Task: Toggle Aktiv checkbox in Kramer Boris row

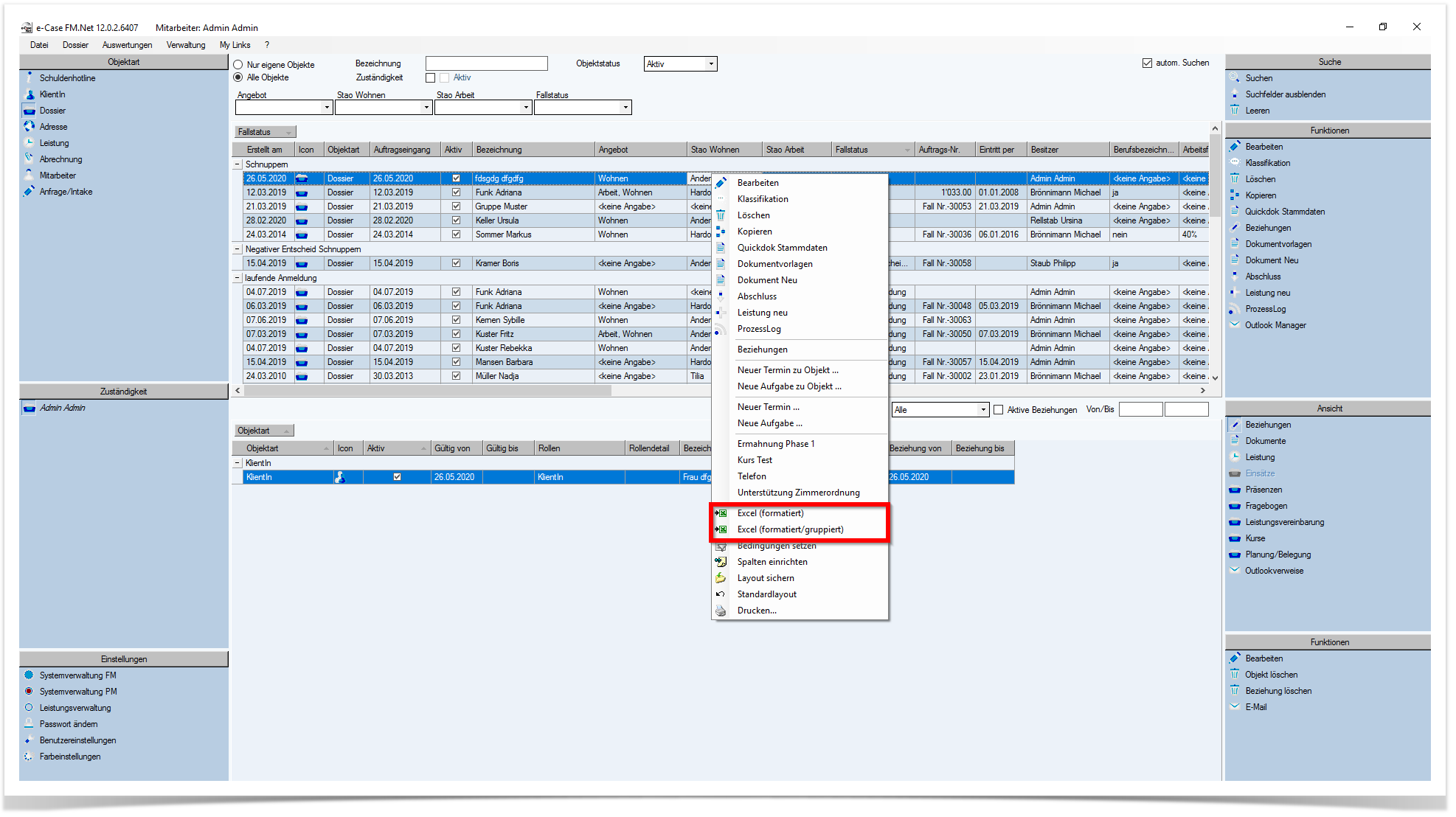Action: pyautogui.click(x=456, y=263)
